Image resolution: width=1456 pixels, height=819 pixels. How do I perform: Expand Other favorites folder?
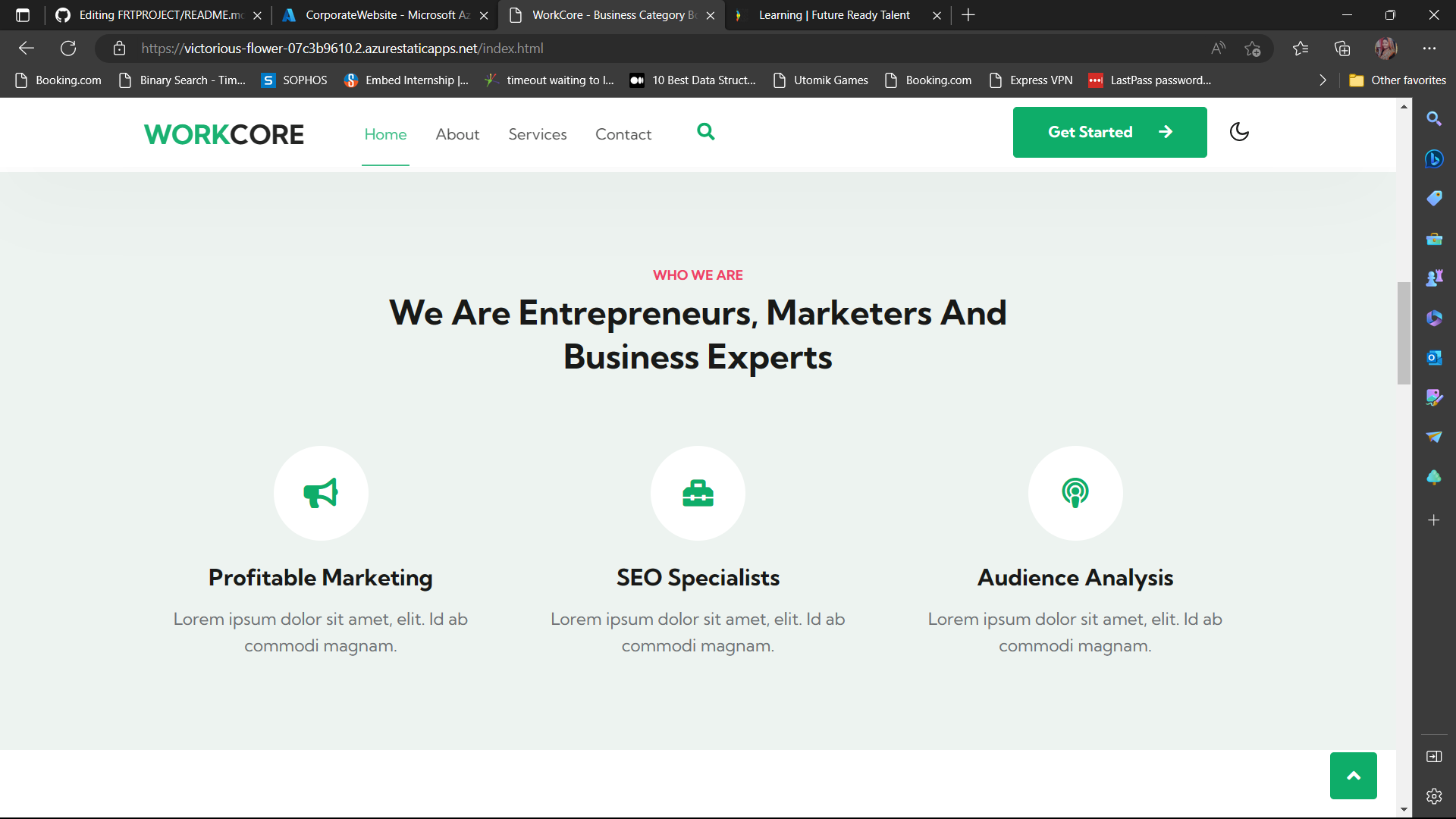(1398, 80)
